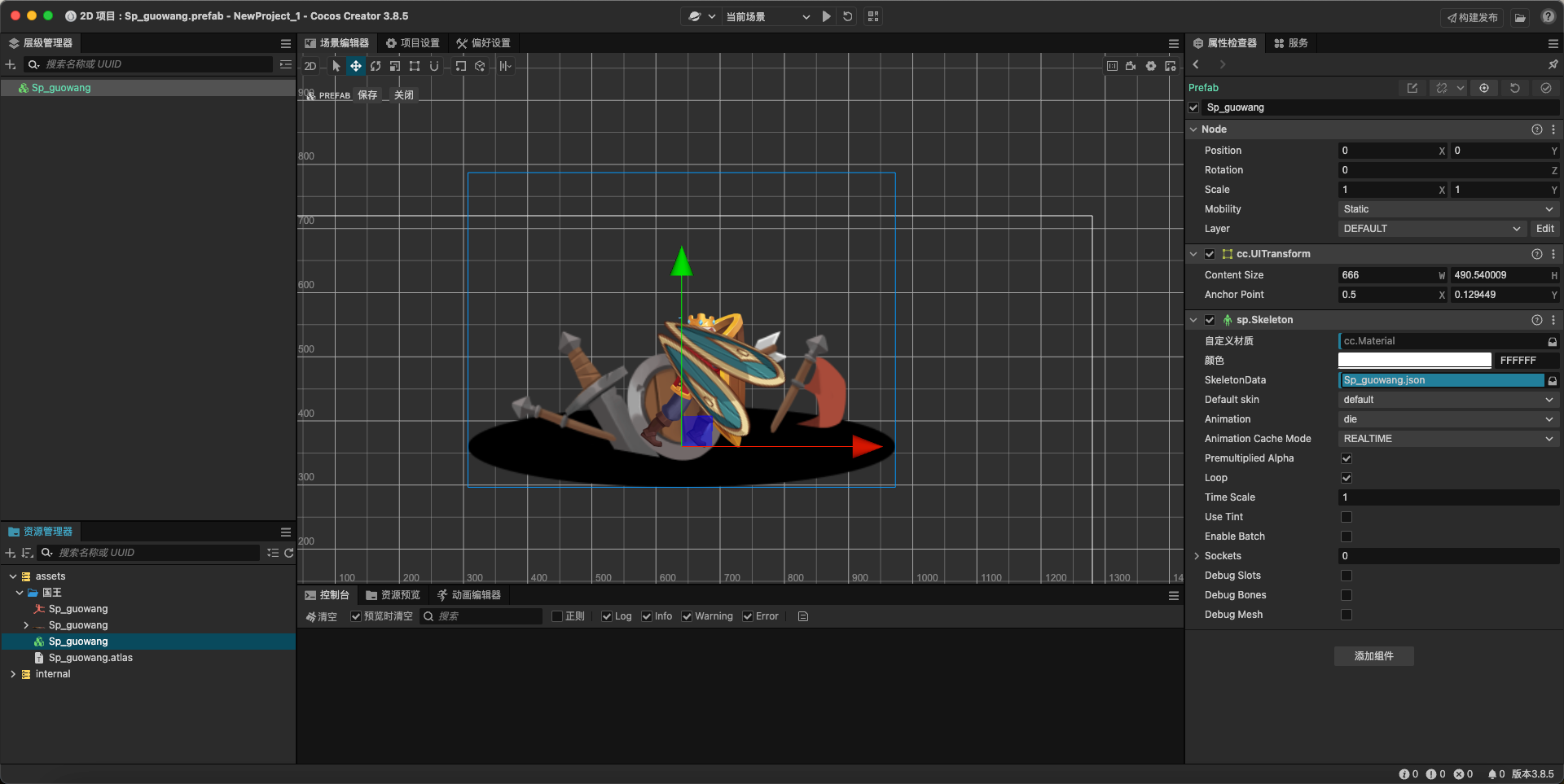Image resolution: width=1564 pixels, height=784 pixels.
Task: Revert prefab changes with reset icon
Action: point(1515,88)
